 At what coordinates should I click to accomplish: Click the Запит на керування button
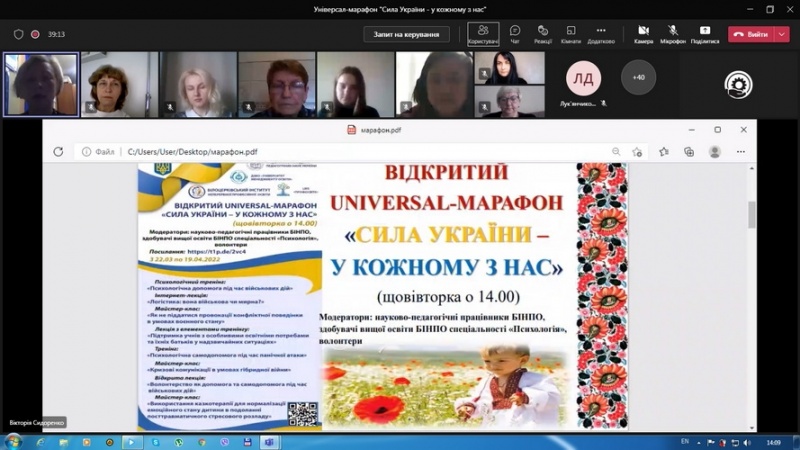(x=406, y=34)
